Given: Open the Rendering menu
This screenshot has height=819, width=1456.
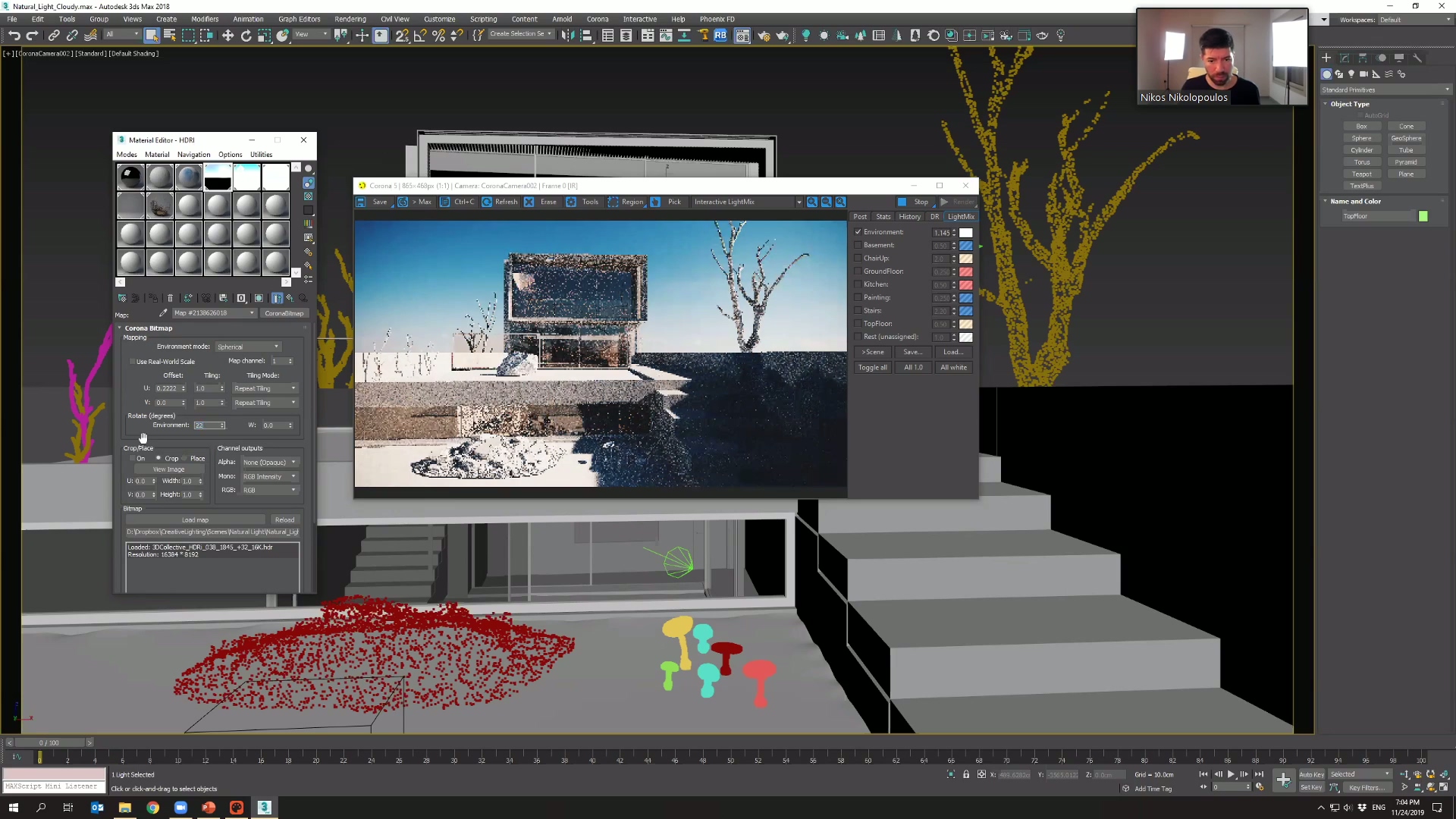Looking at the screenshot, I should tap(350, 19).
